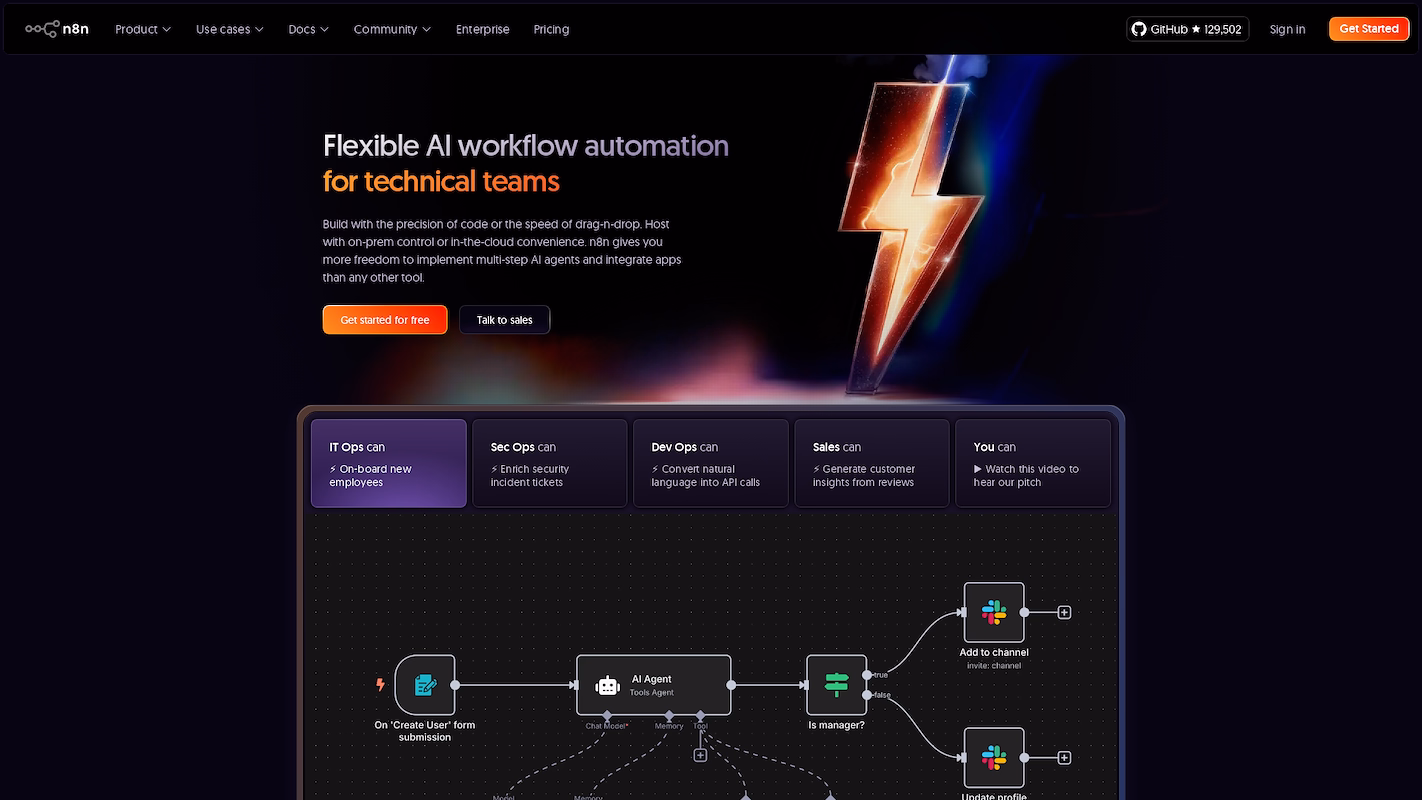
Task: Click the Memory connector label
Action: click(669, 726)
